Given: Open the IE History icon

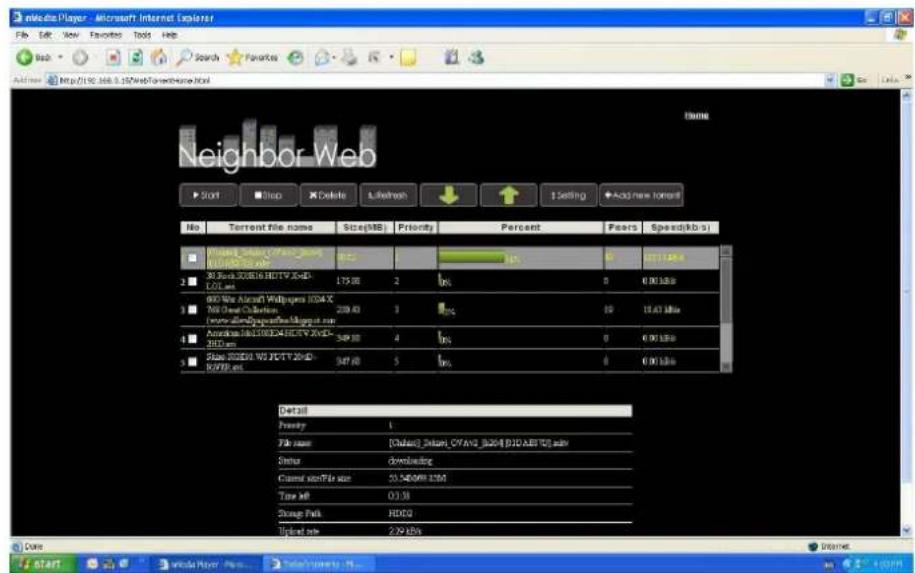Looking at the screenshot, I should point(296,57).
